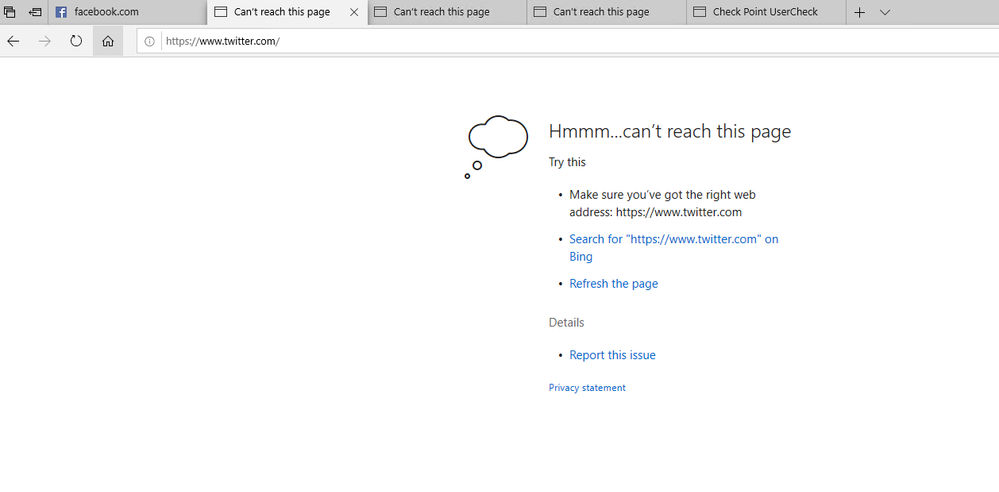Click Refresh the page link
Screen dimensions: 999x492
614,284
